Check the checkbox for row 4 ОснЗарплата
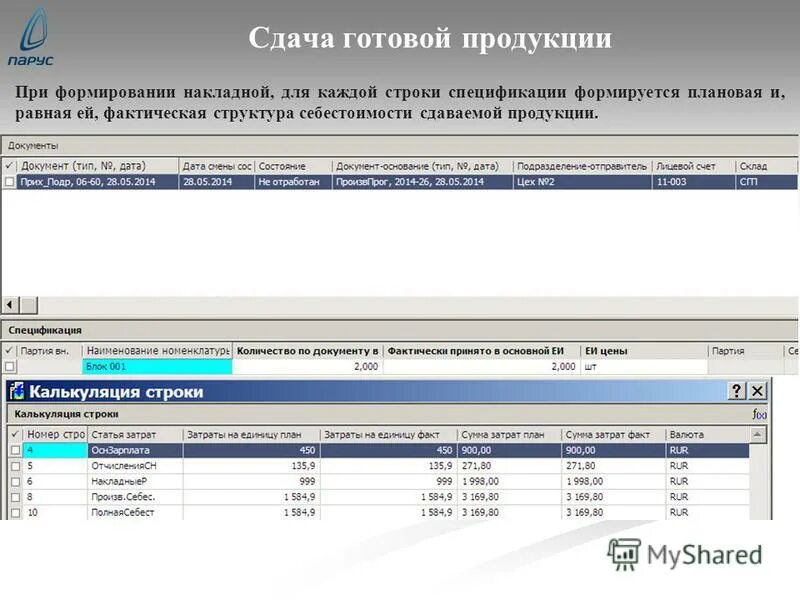Viewport: 800px width, 600px height. pos(17,450)
